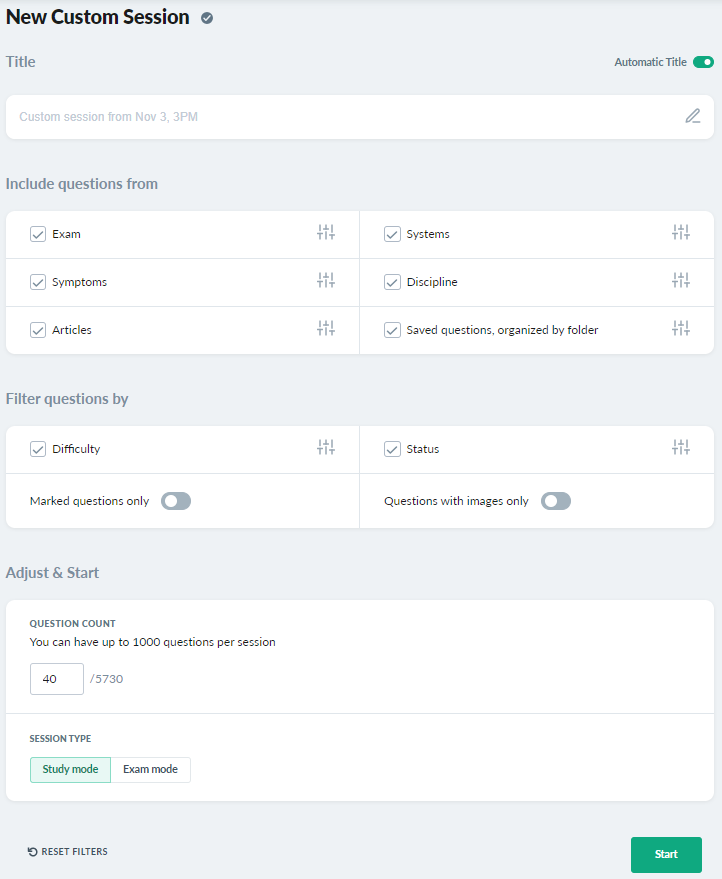Open the filter sliders icon for Systems
Image resolution: width=722 pixels, height=879 pixels.
click(681, 232)
